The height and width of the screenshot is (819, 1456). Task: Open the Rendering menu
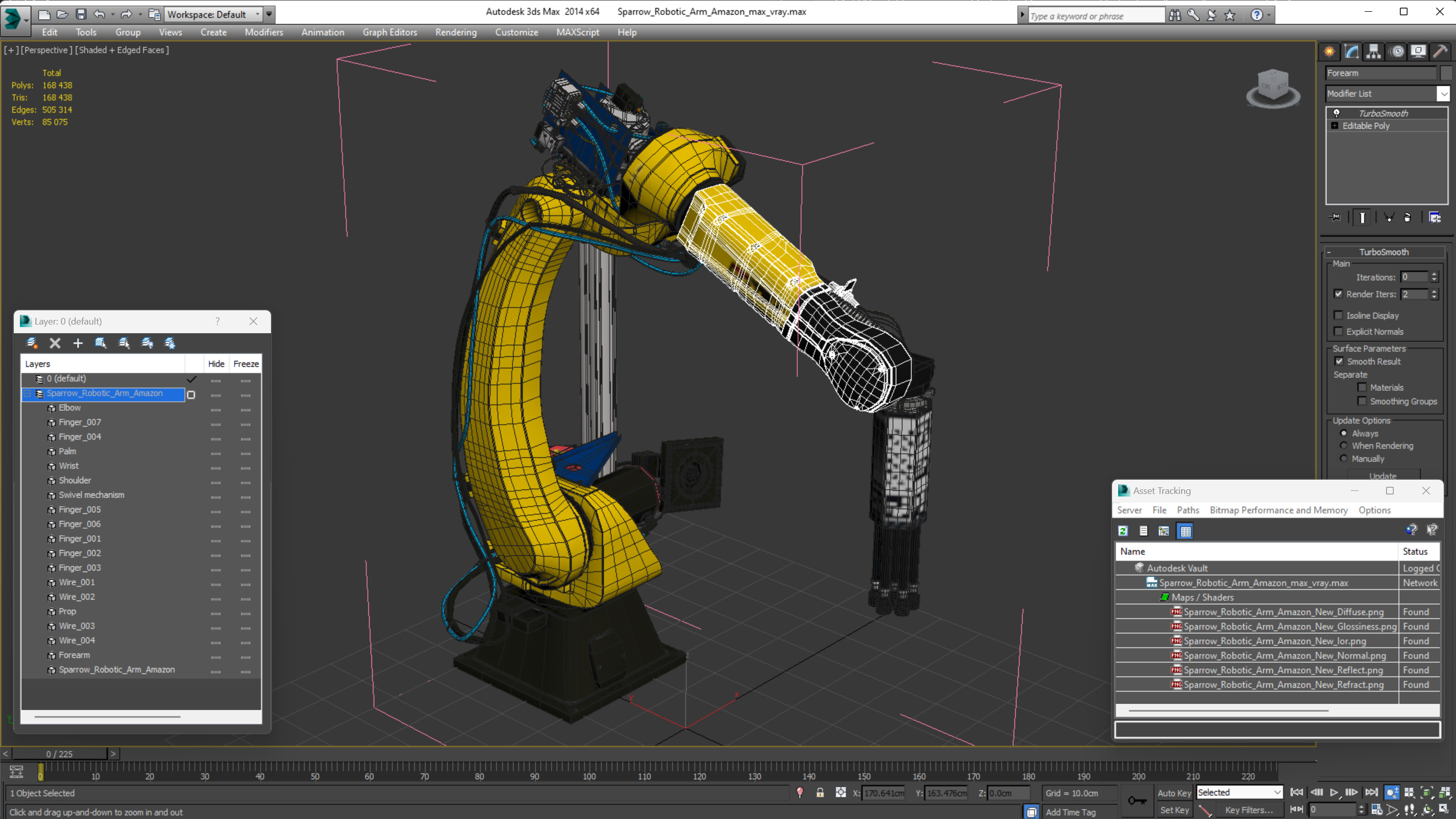click(x=456, y=32)
